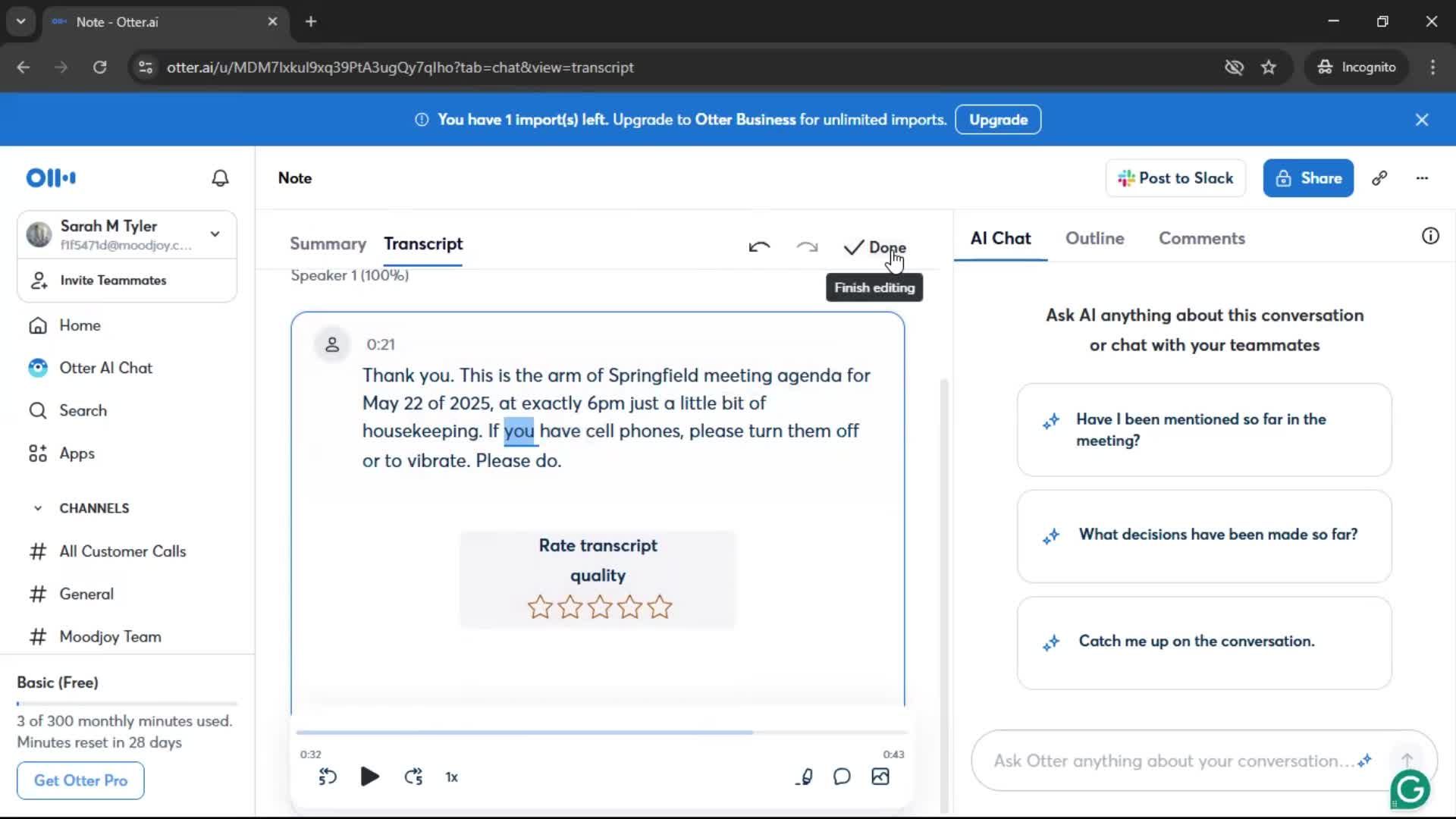Send the Otter chat message arrow

pyautogui.click(x=1407, y=760)
